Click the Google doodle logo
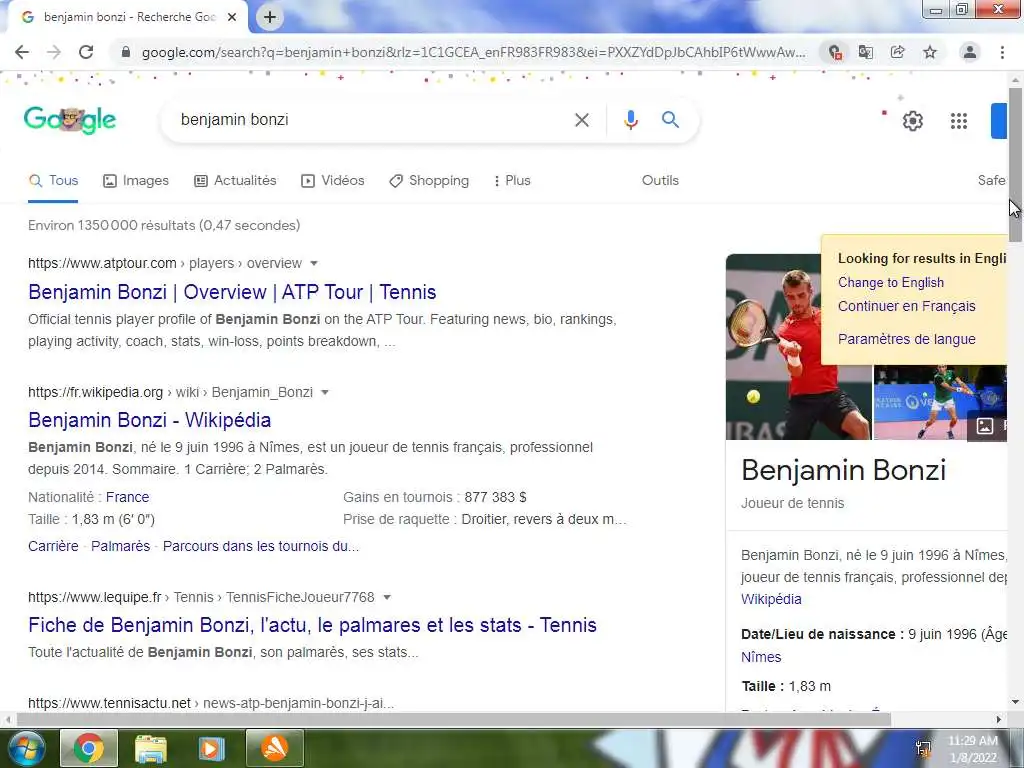Screen dimensions: 1024x768 [70, 120]
